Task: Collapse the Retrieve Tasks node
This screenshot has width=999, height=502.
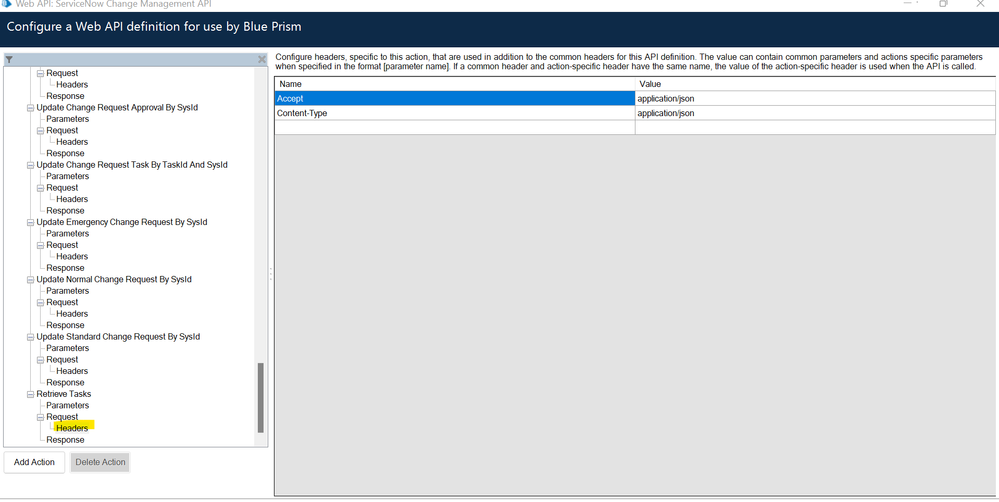Action: (30, 394)
